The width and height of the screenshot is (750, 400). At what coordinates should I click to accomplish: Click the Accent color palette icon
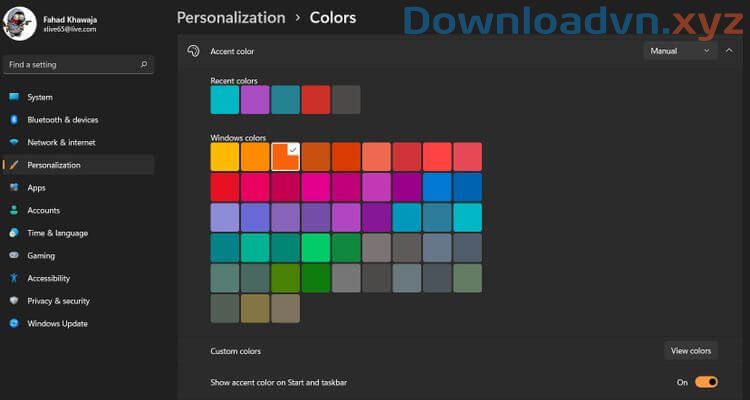click(193, 51)
